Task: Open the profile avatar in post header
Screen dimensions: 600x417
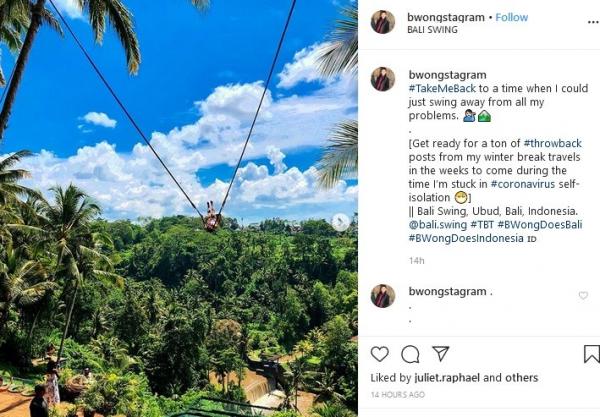Action: [x=383, y=22]
